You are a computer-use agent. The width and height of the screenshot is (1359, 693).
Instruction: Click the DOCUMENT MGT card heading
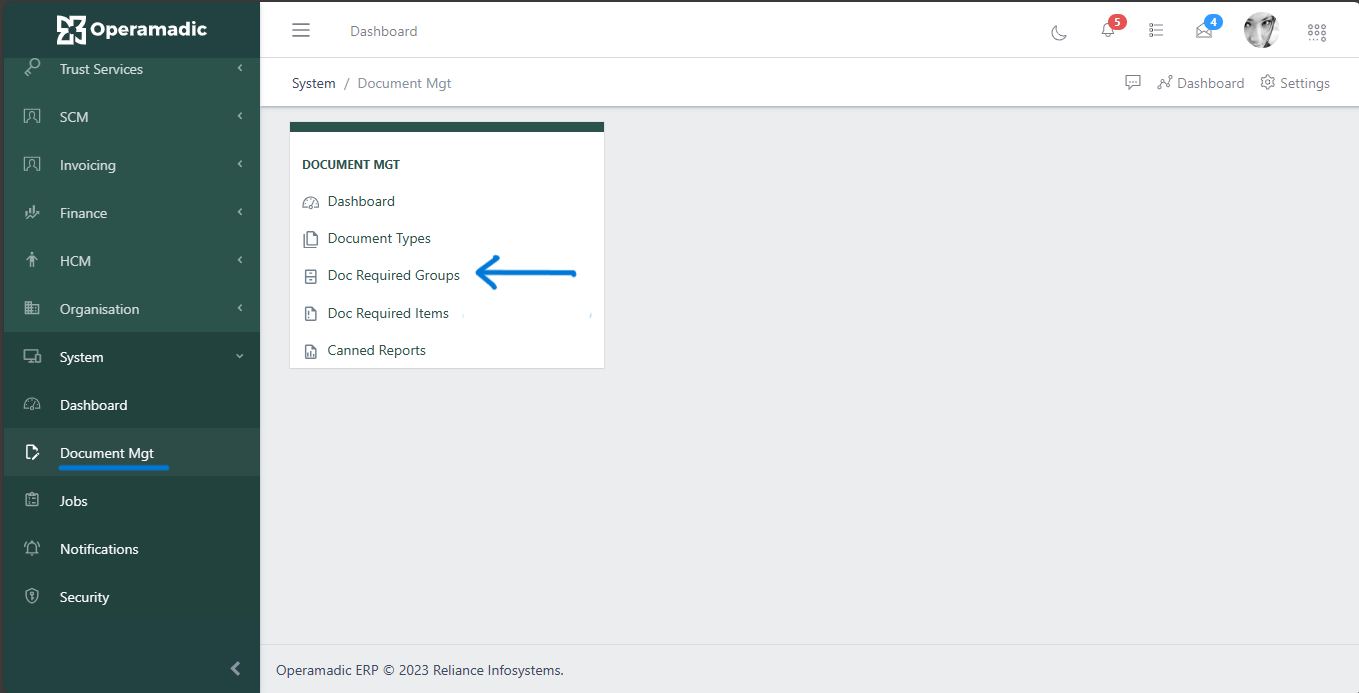351,165
